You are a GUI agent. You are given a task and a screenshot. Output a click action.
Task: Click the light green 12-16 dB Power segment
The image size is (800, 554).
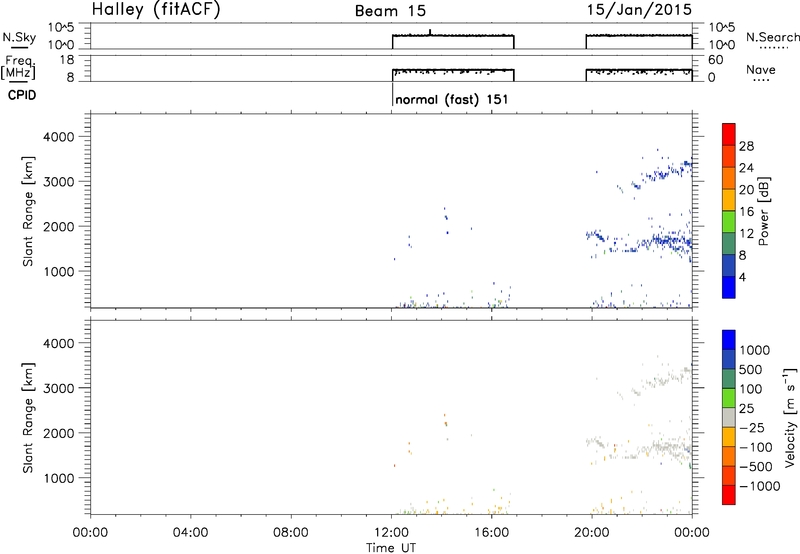click(x=729, y=222)
